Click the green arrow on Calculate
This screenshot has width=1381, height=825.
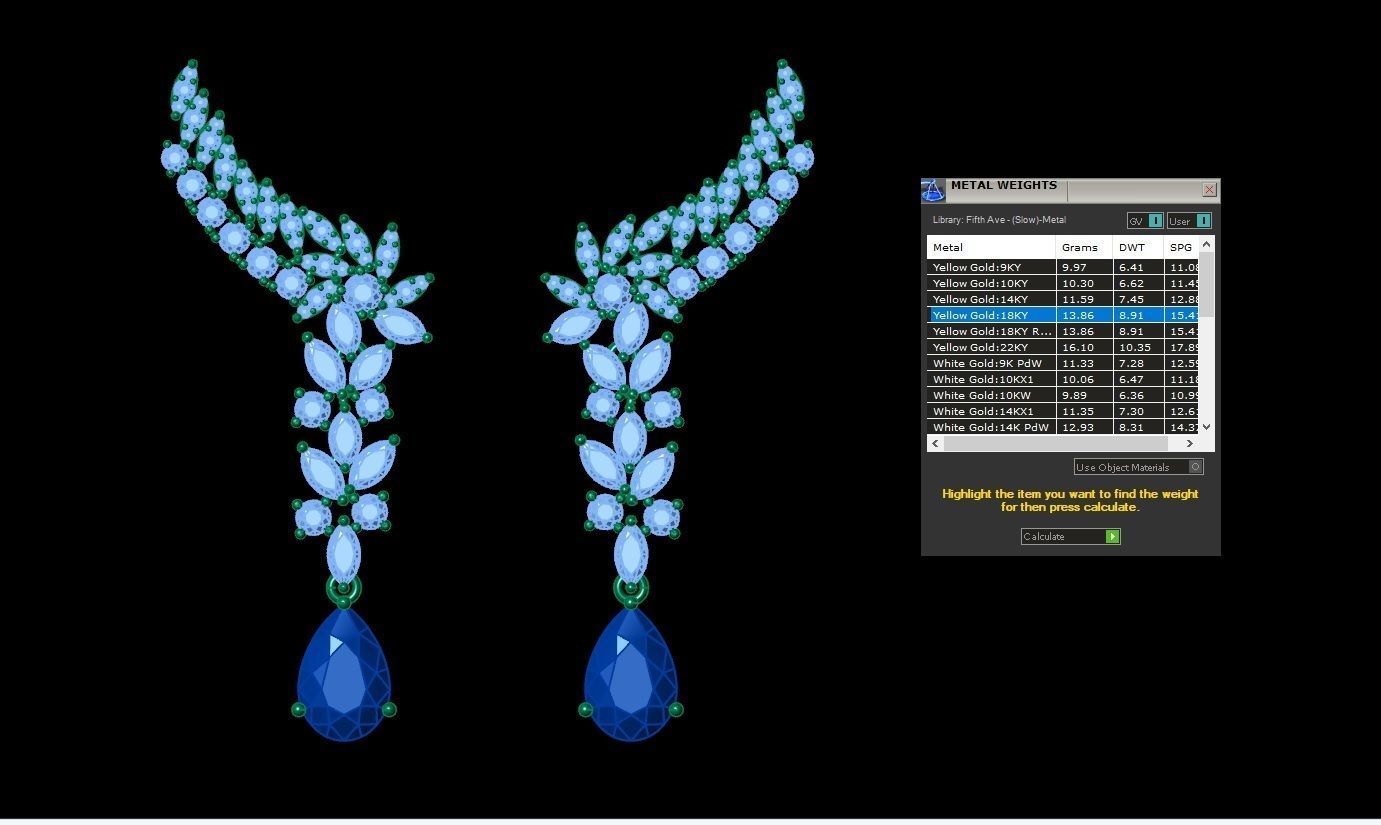(x=1112, y=537)
